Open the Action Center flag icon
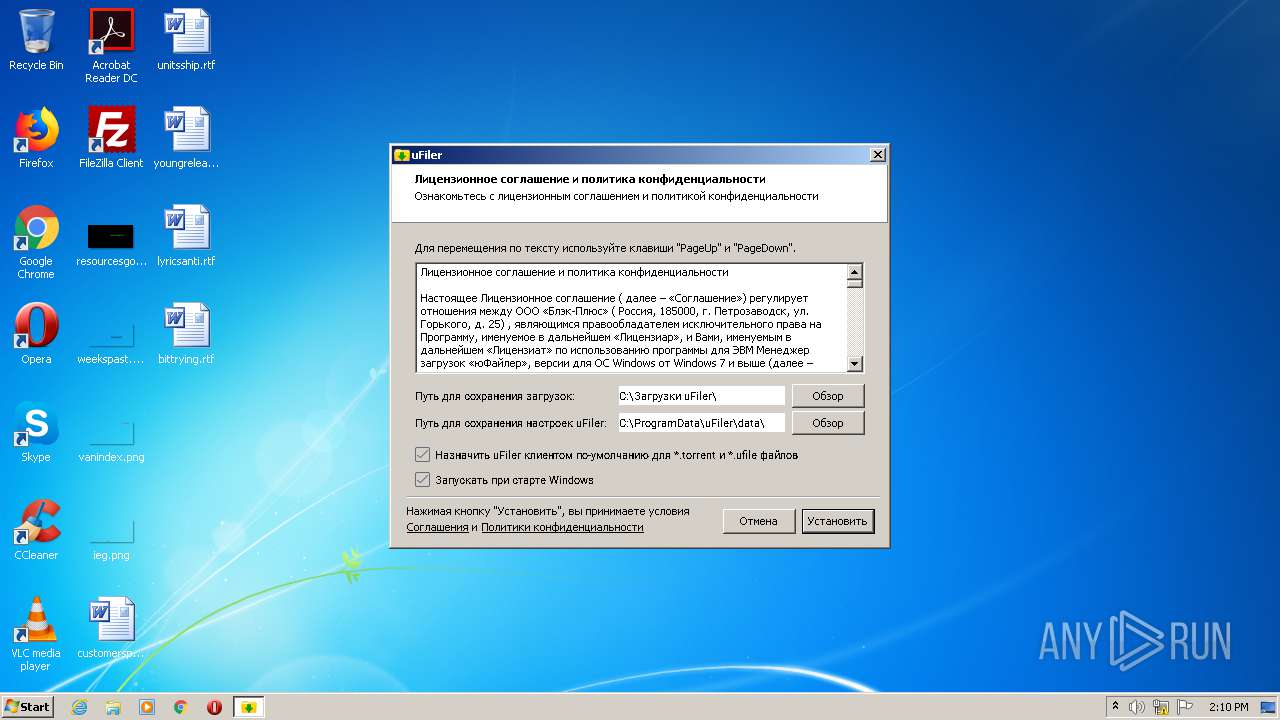This screenshot has width=1280, height=720. pos(1184,707)
